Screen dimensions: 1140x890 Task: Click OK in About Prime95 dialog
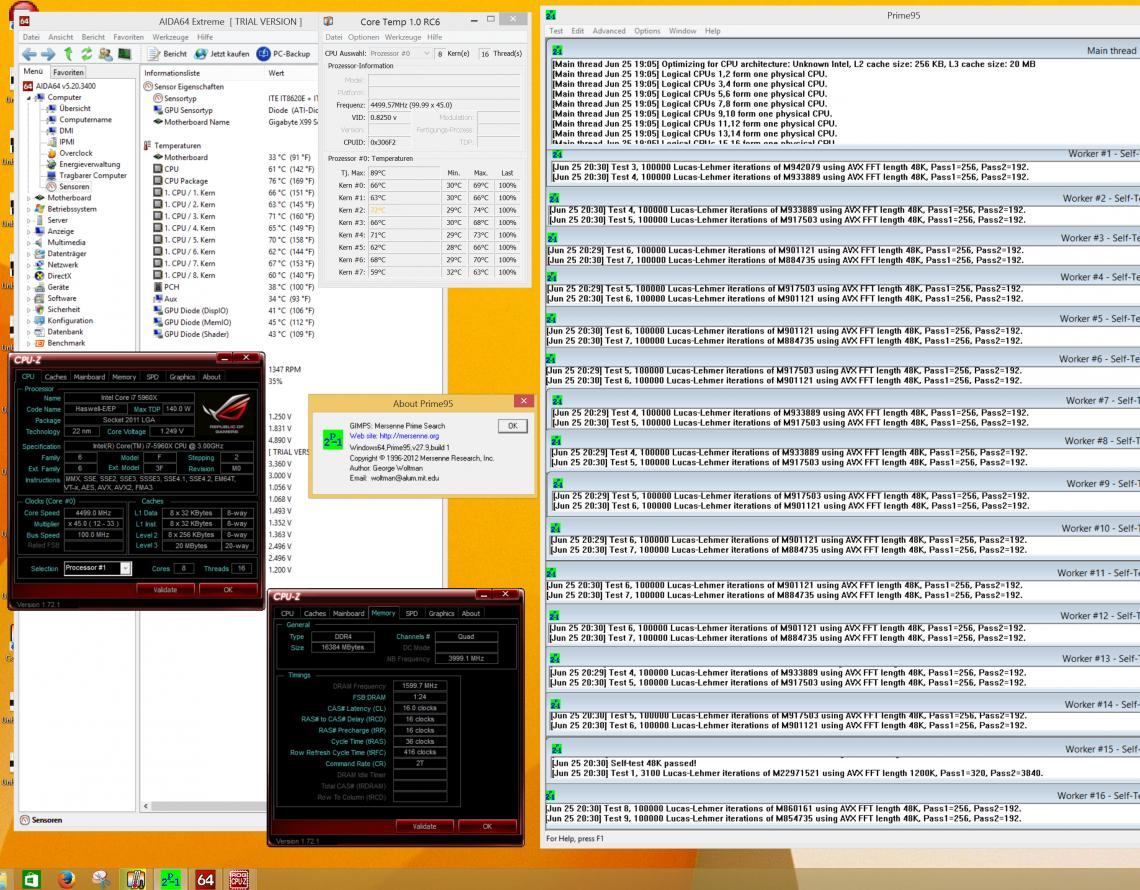(x=513, y=426)
